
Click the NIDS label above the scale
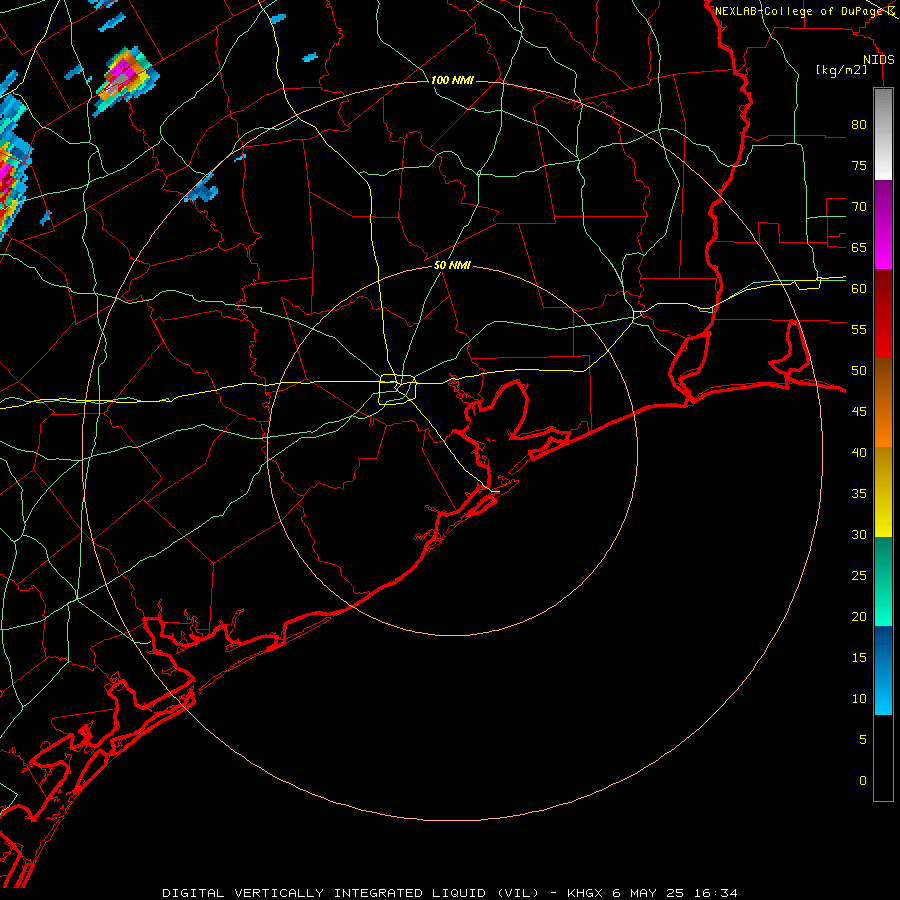(878, 60)
